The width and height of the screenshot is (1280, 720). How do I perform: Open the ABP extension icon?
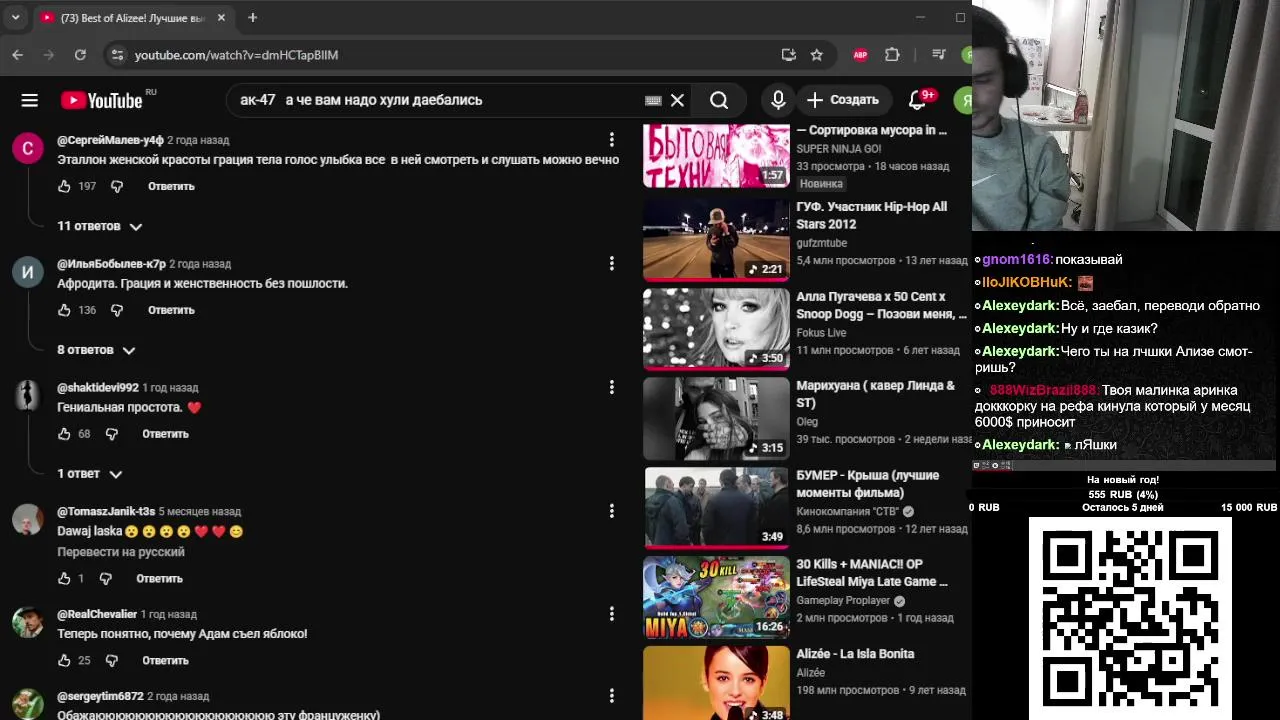point(860,55)
